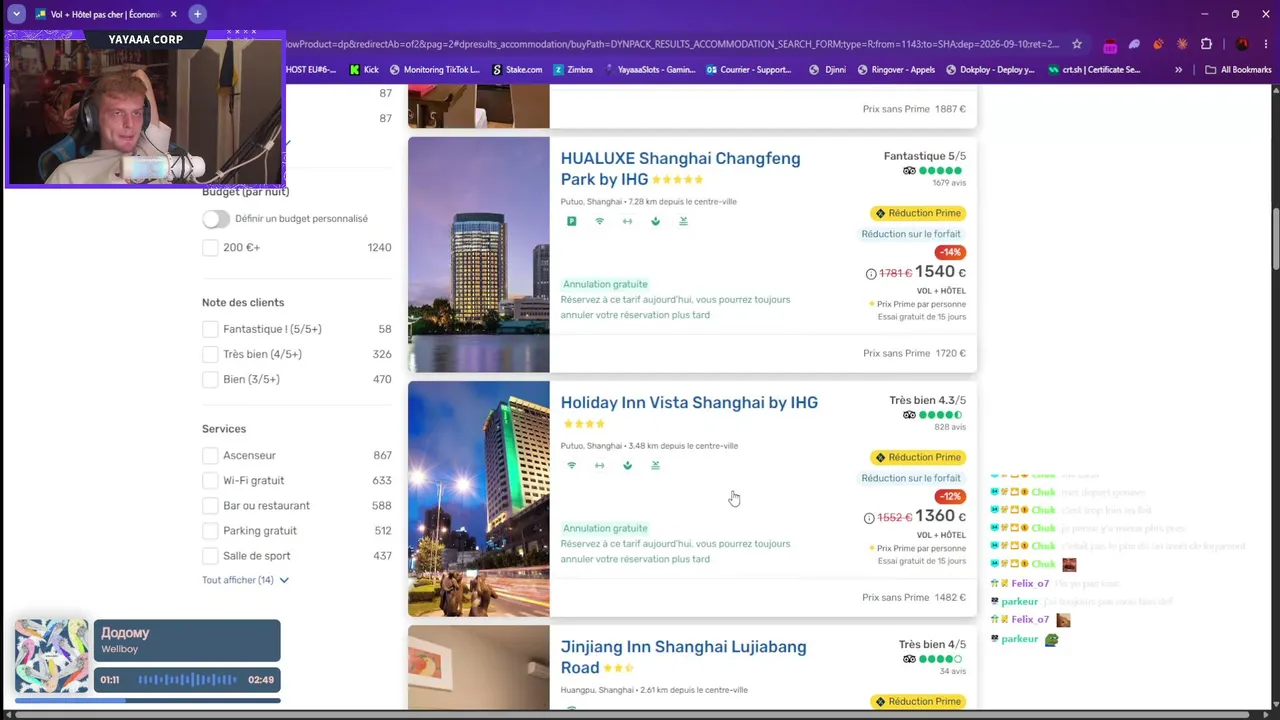Viewport: 1280px width, 720px height.
Task: Open the All Bookmarks folder
Action: 1238,70
